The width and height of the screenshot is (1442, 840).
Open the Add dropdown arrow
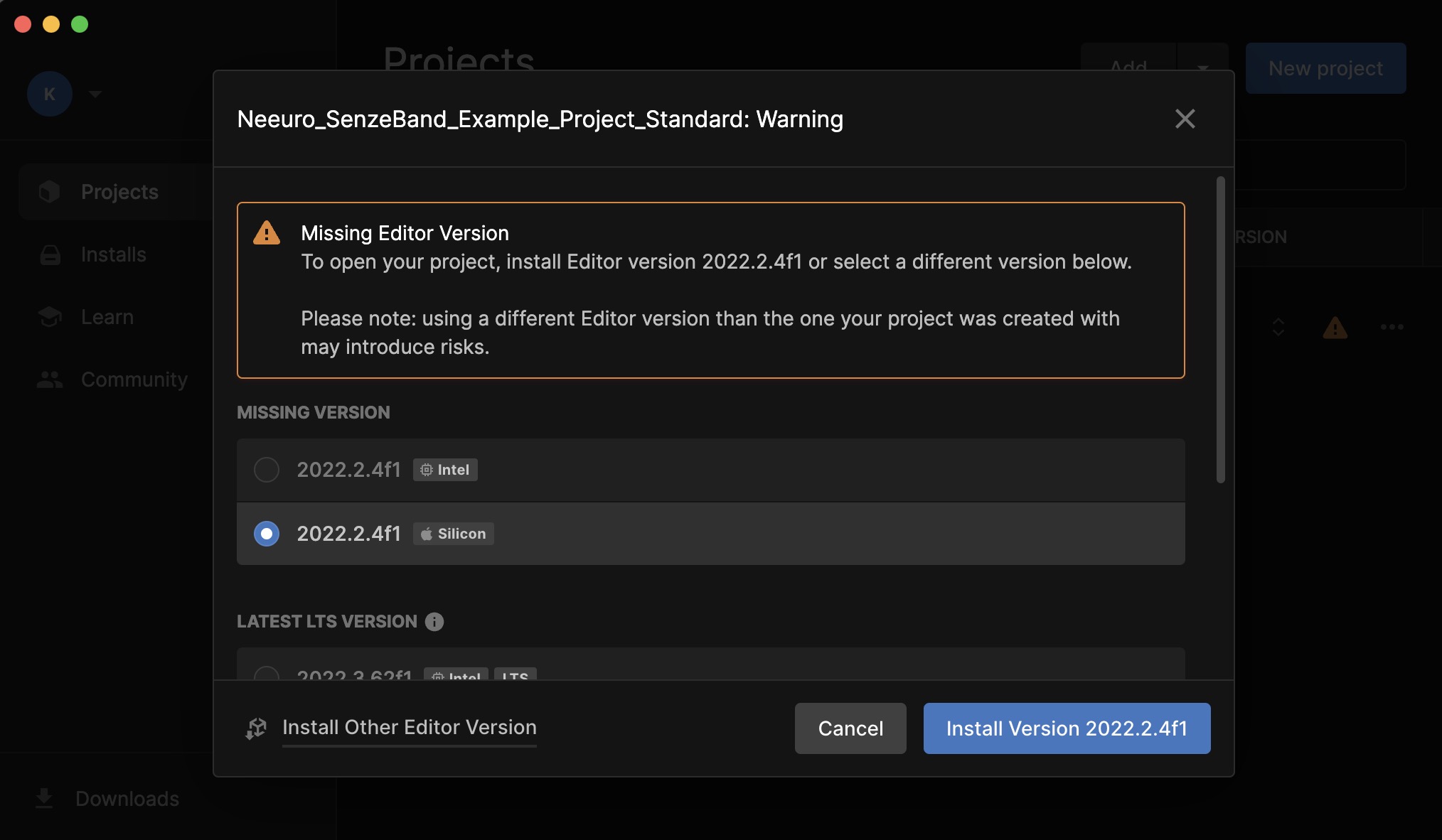click(1203, 69)
